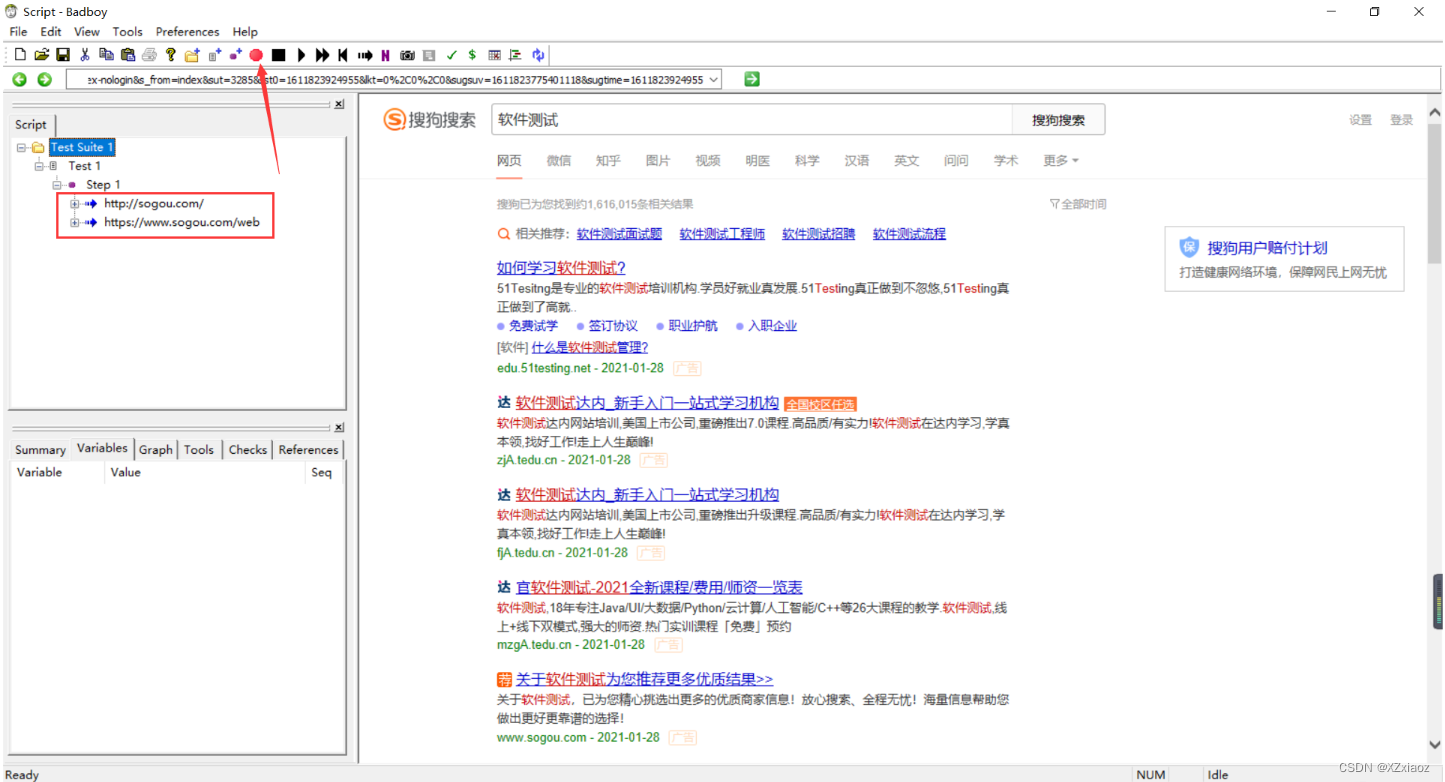Select the Script tab
Image resolution: width=1445 pixels, height=782 pixels.
31,125
